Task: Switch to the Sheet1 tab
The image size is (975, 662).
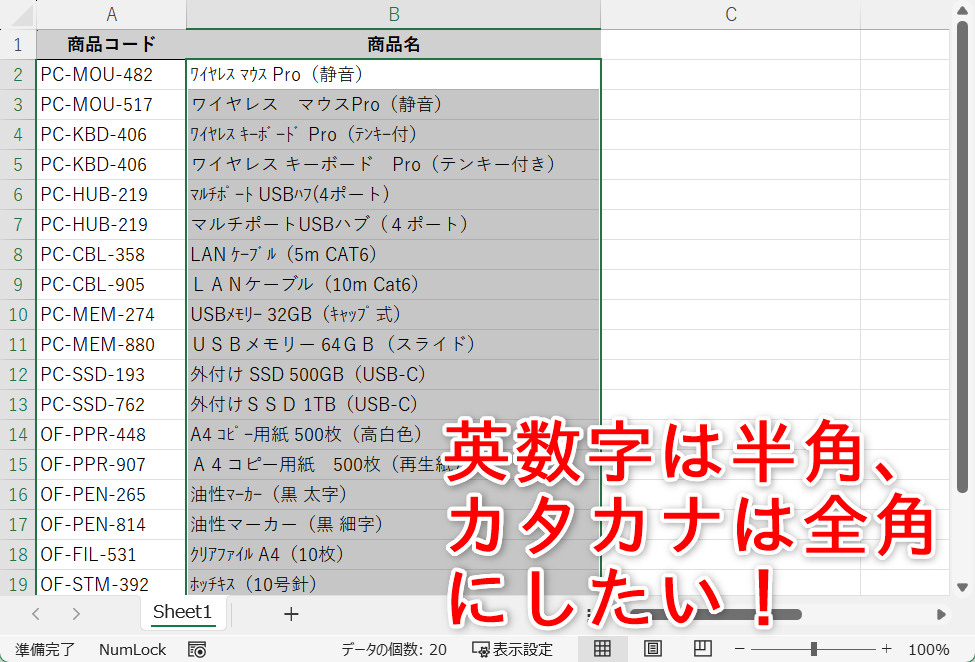Action: (183, 613)
